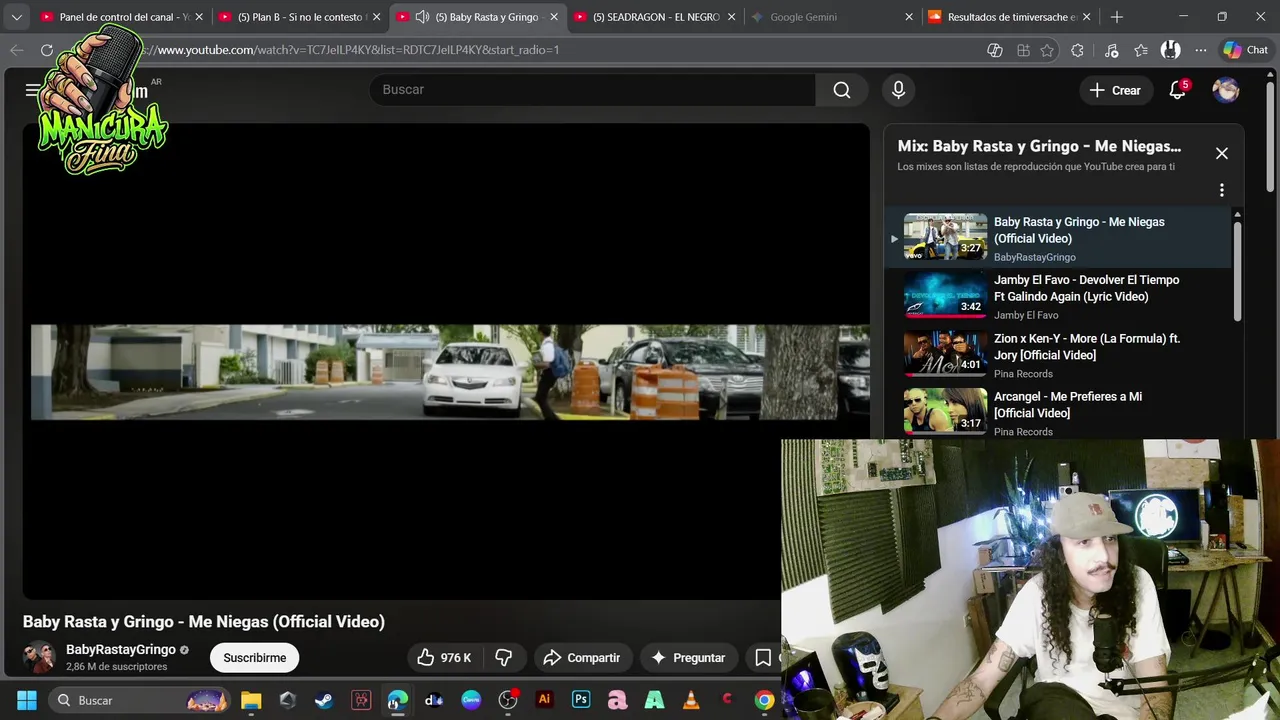Image resolution: width=1280 pixels, height=720 pixels.
Task: Close the Baby Rasta y Gringo tab
Action: [x=554, y=17]
